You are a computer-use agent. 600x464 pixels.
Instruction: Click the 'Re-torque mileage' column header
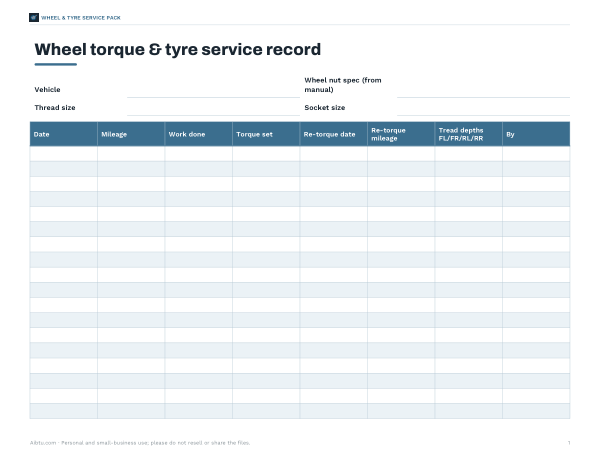[401, 134]
